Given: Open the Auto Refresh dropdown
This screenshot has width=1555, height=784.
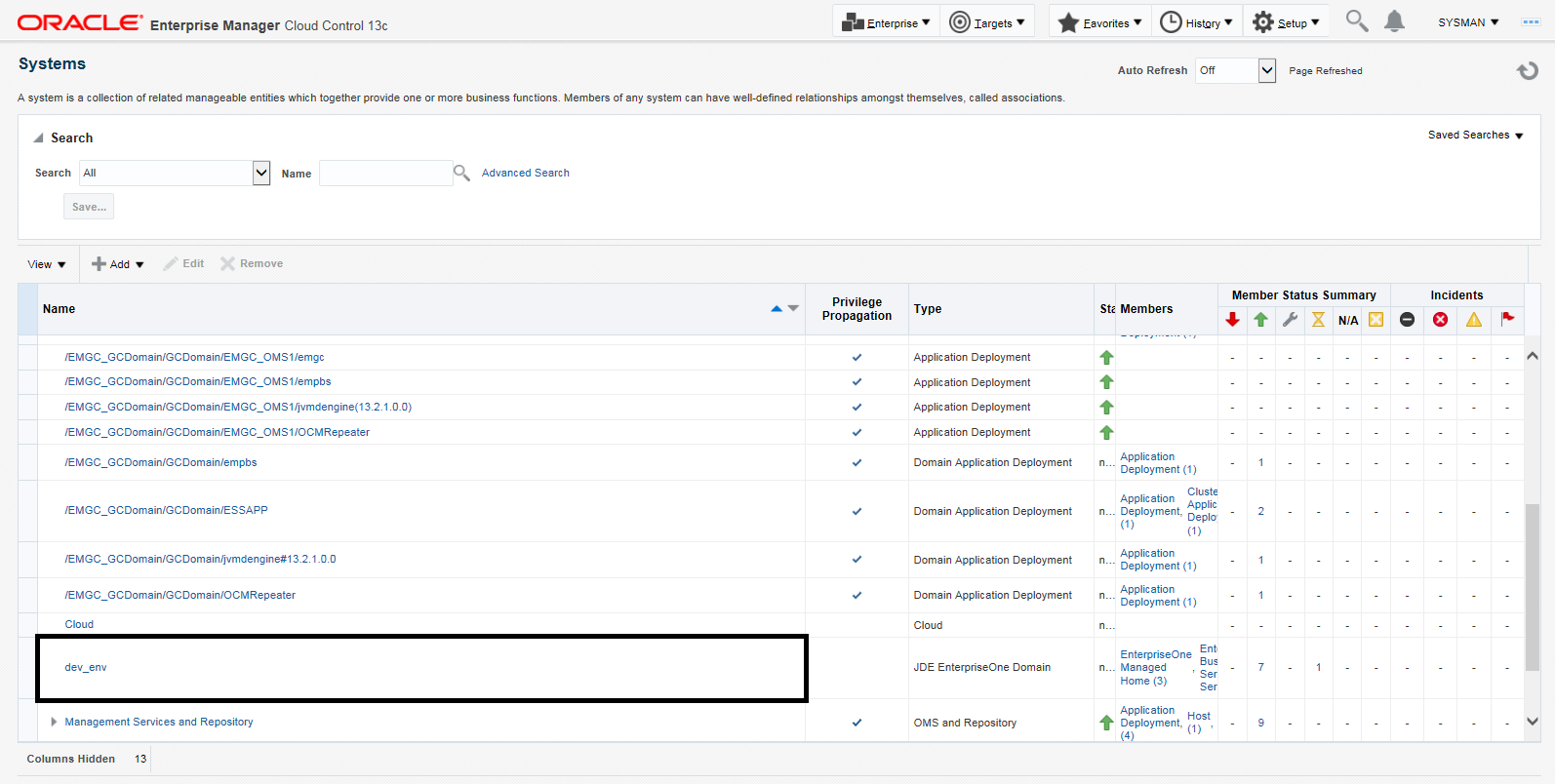Looking at the screenshot, I should pos(1267,70).
